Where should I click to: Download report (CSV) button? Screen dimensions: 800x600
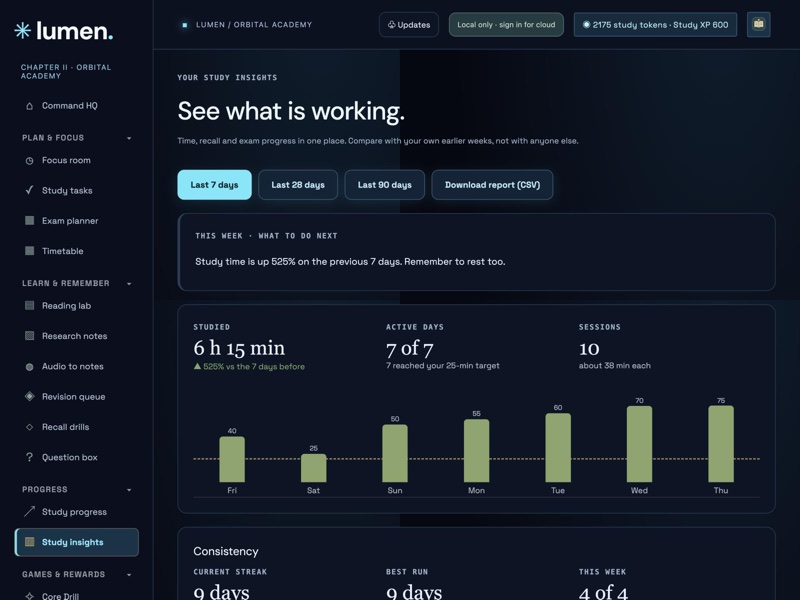(x=492, y=185)
